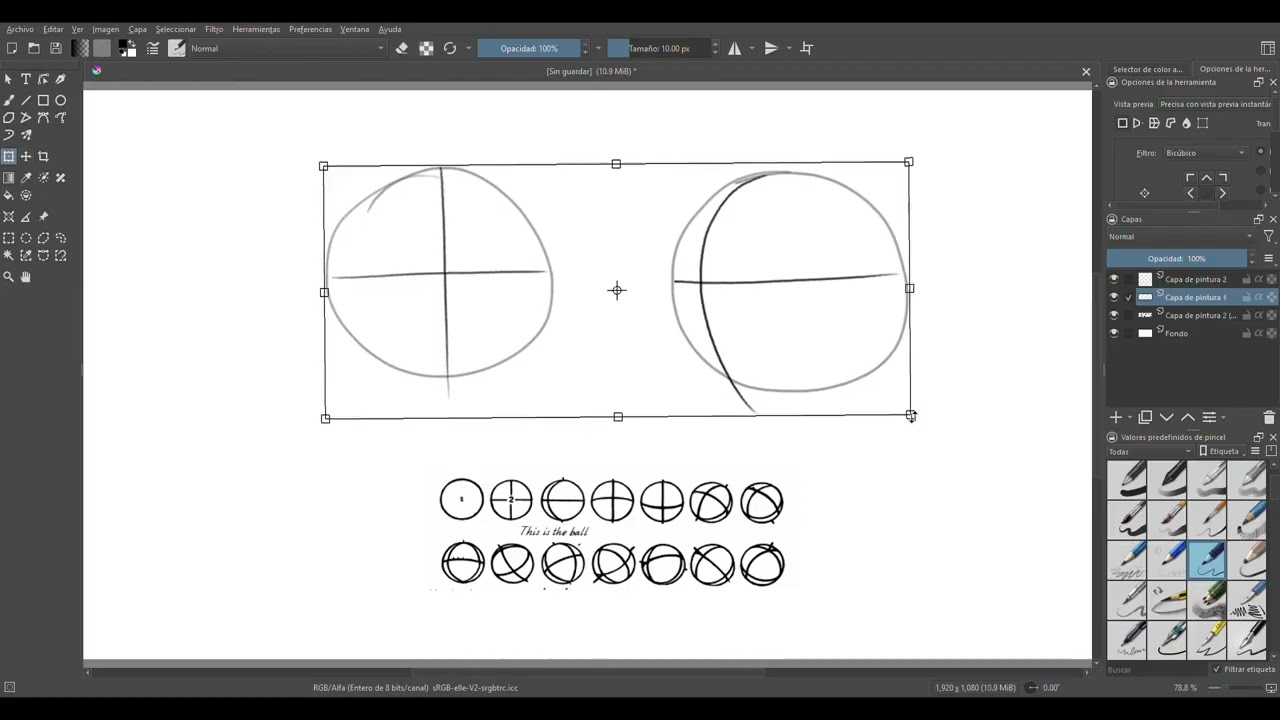Screen dimensions: 1280x720
Task: Activate the Transform tool
Action: [9, 157]
